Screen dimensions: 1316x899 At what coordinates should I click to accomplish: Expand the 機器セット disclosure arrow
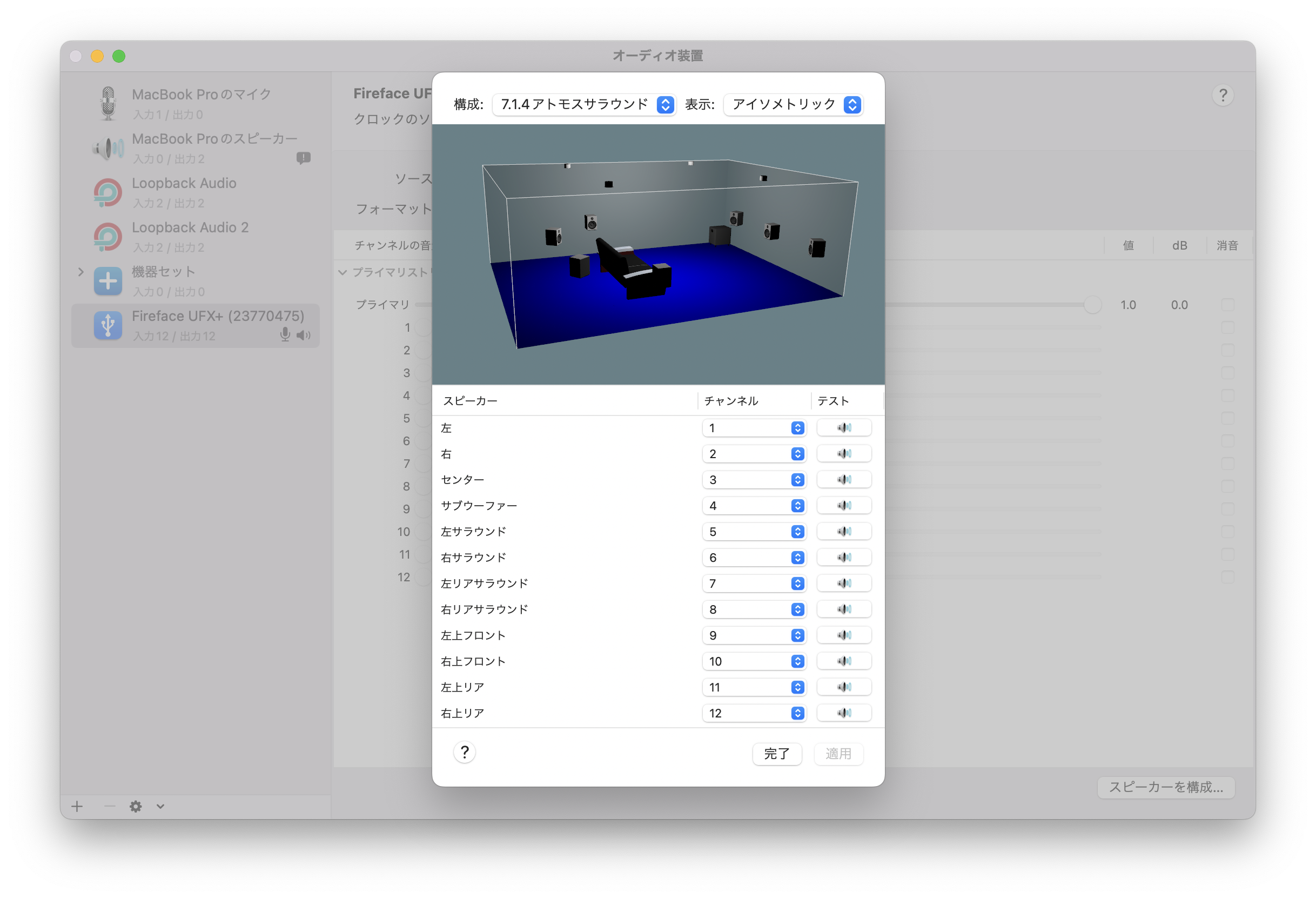[x=81, y=272]
